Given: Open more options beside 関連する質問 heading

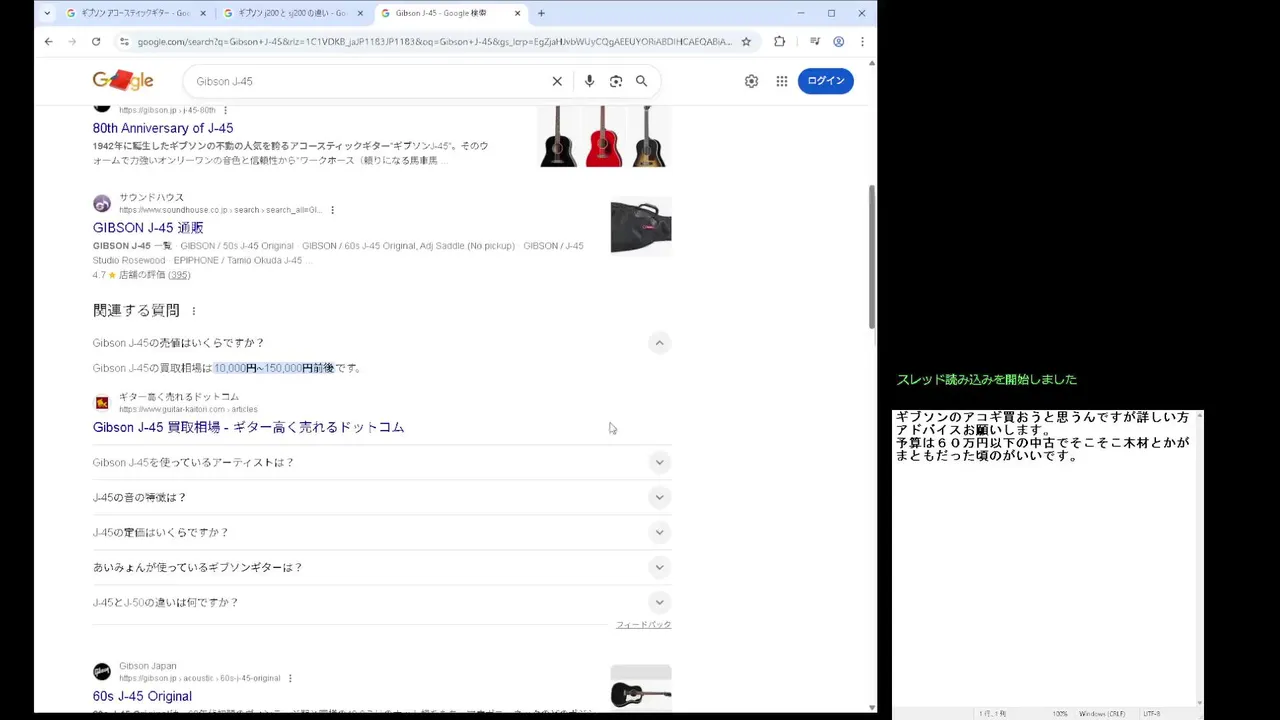Looking at the screenshot, I should click(194, 311).
